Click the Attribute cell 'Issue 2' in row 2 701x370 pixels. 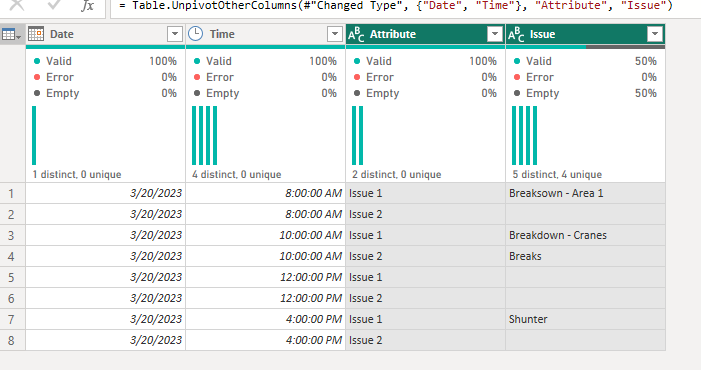tap(426, 214)
